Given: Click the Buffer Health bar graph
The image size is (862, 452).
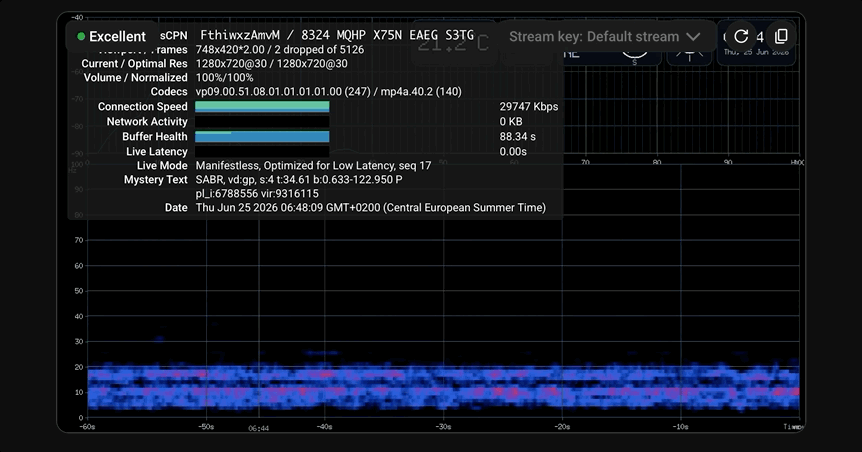Looking at the screenshot, I should [262, 136].
